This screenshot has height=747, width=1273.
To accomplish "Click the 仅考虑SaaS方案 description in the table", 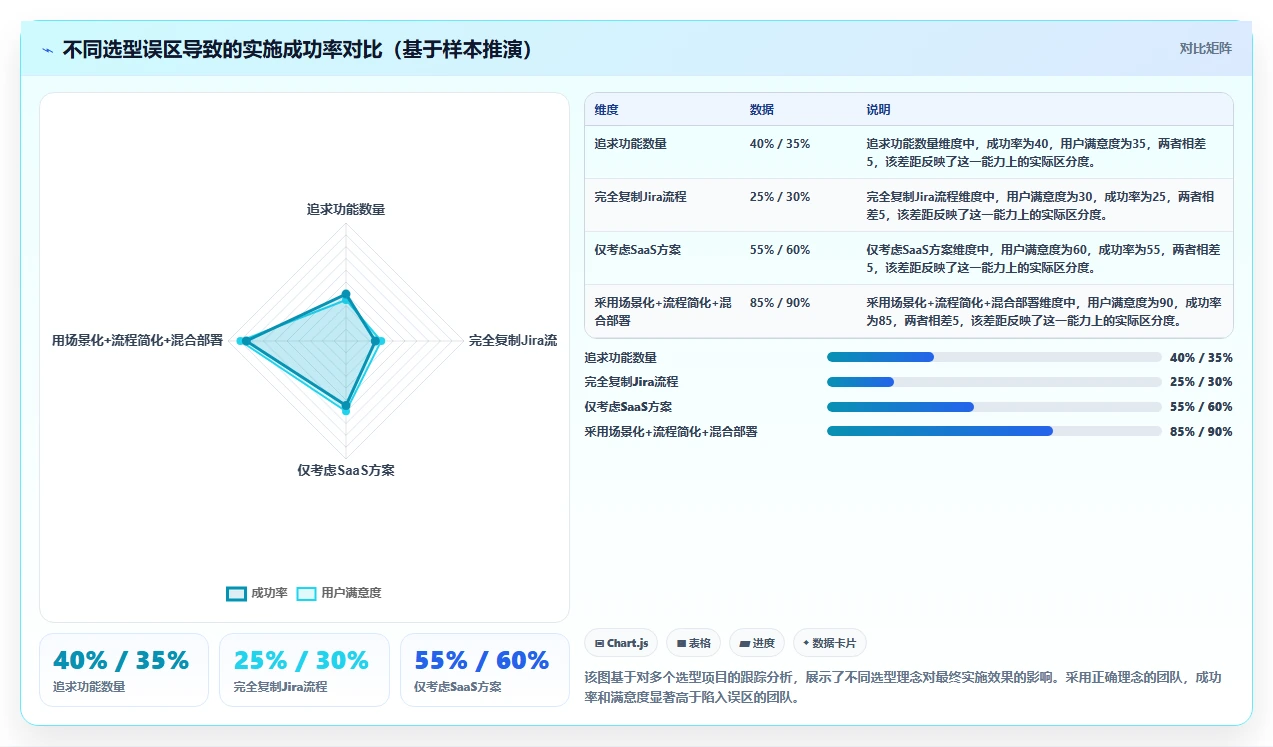I will coord(1043,258).
